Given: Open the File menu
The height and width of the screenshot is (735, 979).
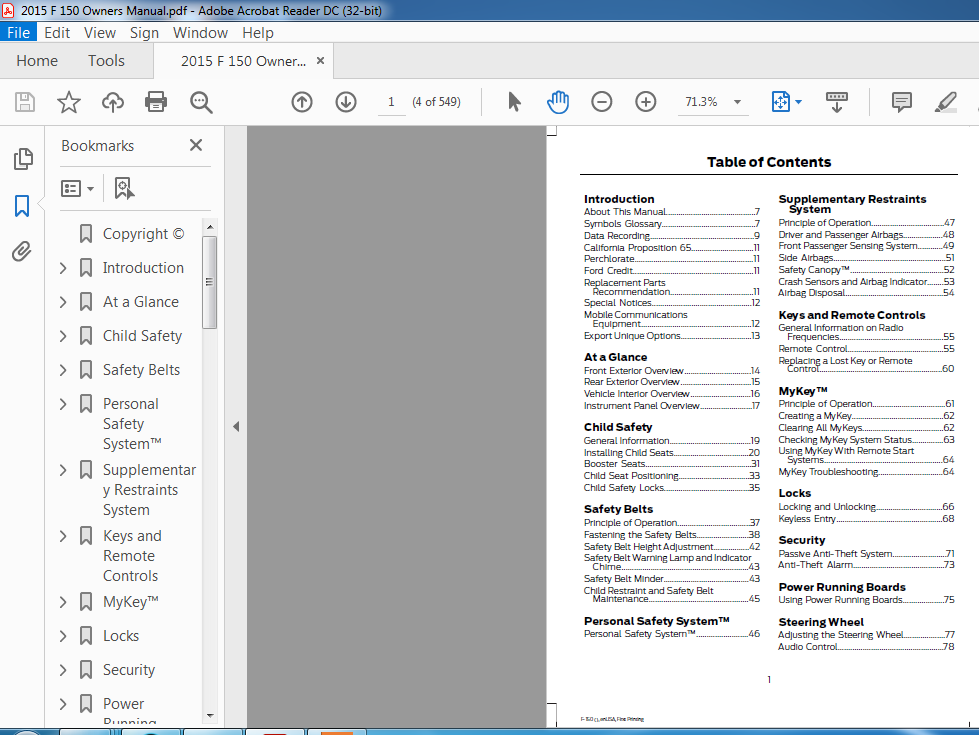Looking at the screenshot, I should 19,32.
